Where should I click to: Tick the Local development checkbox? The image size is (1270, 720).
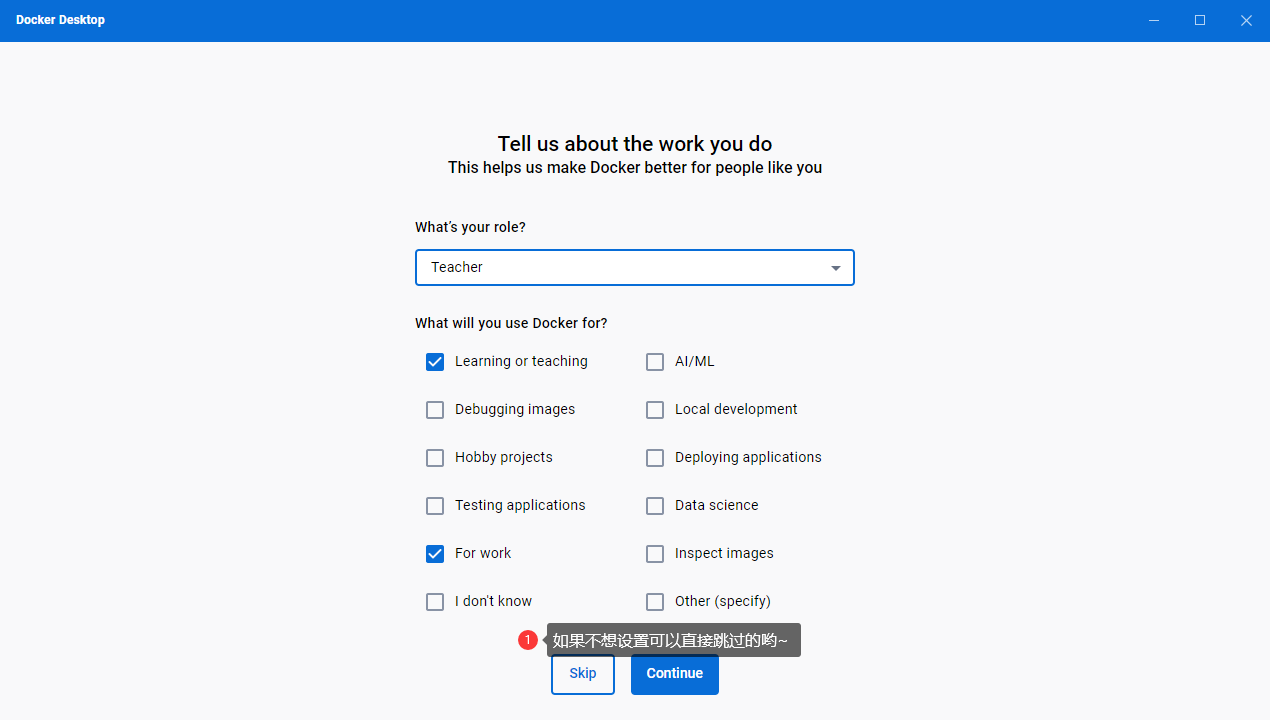pos(655,410)
